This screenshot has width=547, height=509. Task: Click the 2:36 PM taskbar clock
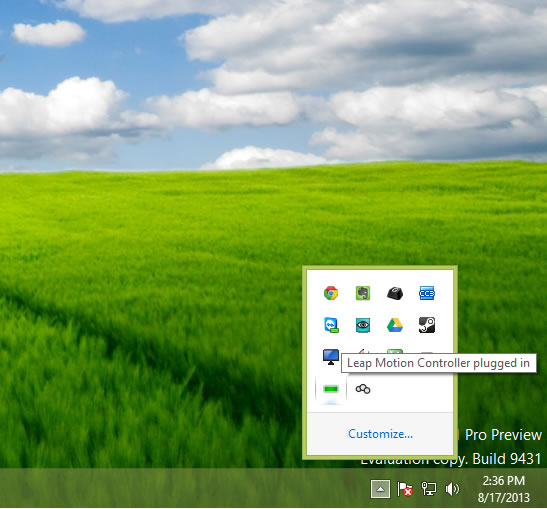tap(503, 481)
